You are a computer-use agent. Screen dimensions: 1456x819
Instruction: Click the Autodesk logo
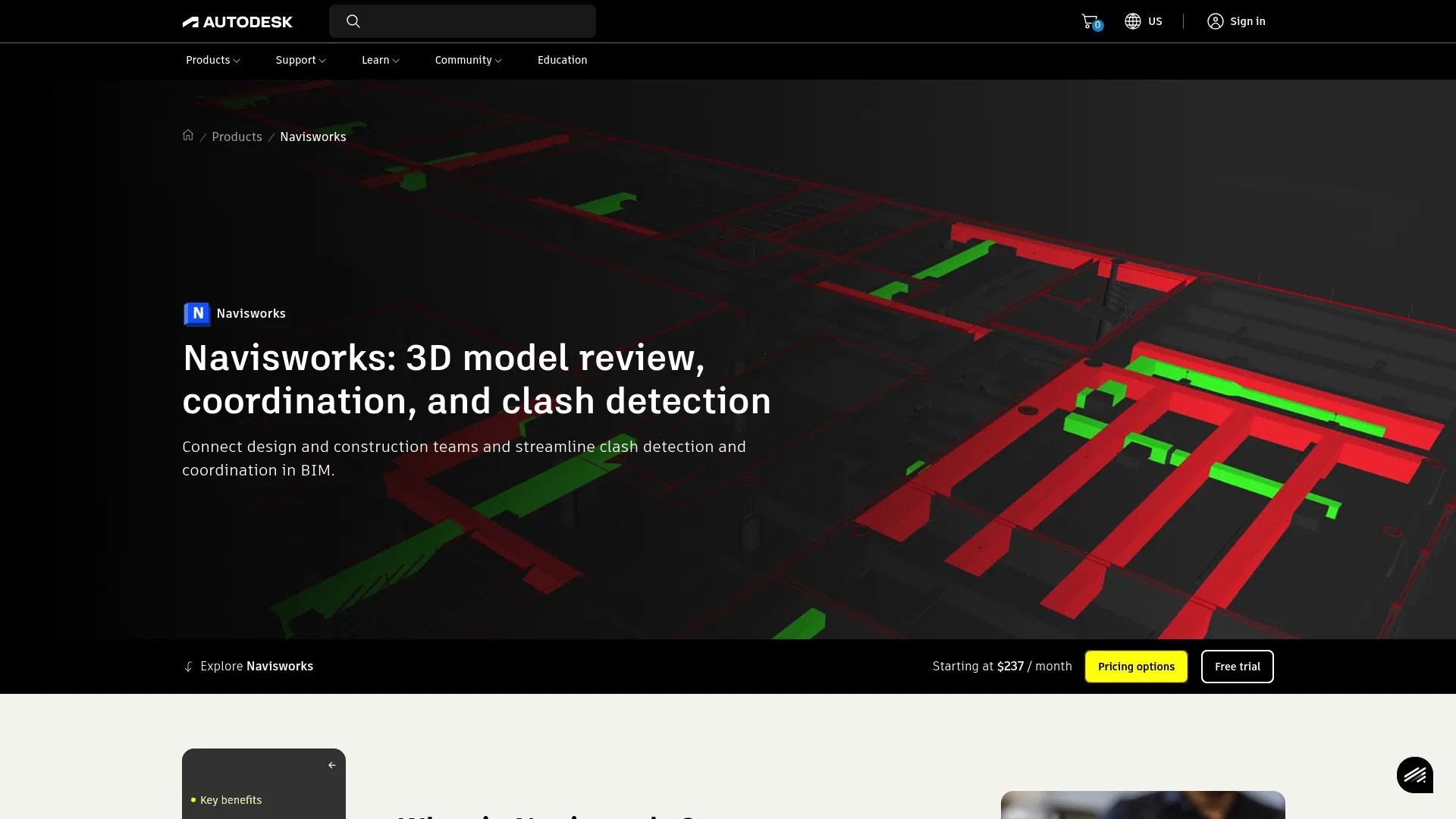237,21
